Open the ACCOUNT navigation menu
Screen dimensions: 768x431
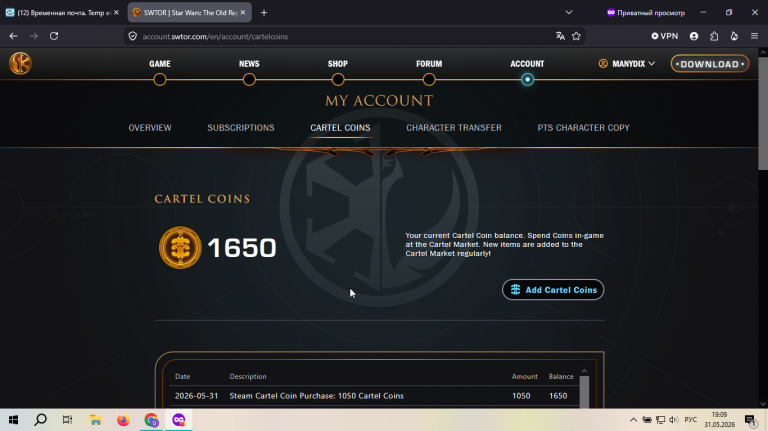pyautogui.click(x=527, y=64)
